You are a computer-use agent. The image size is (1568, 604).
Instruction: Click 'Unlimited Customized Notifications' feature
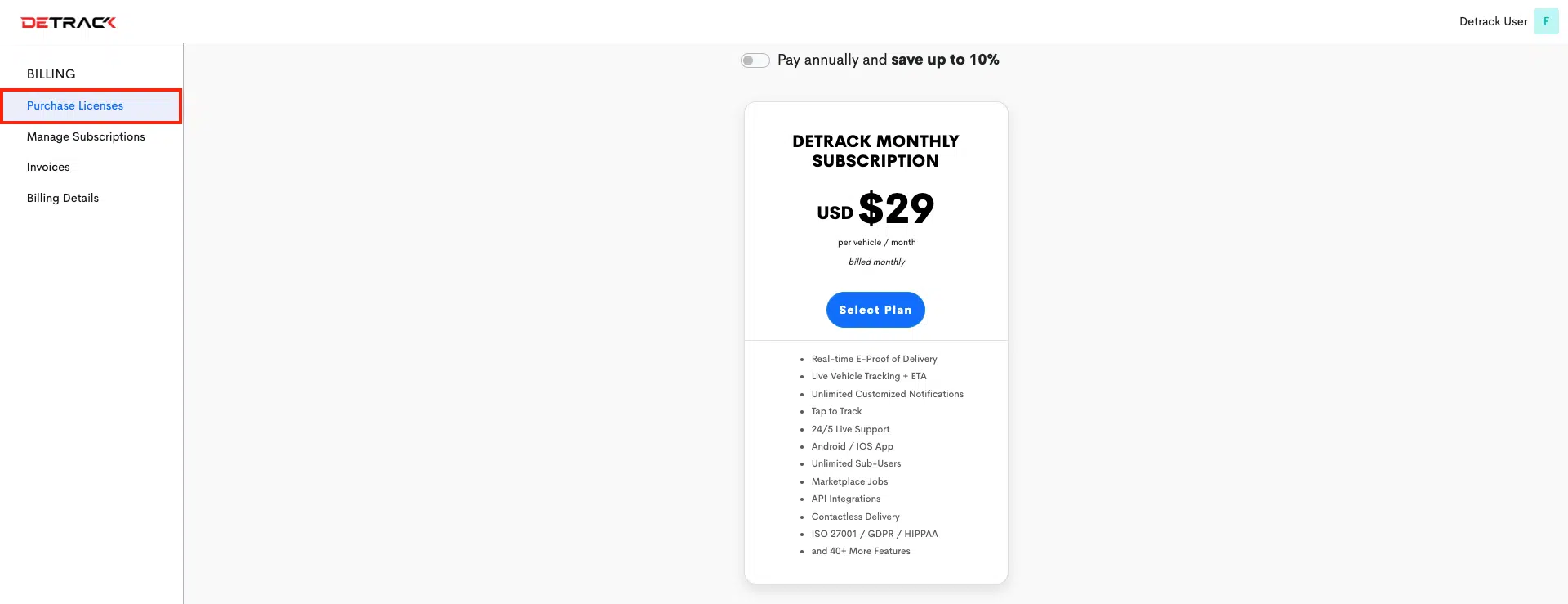pyautogui.click(x=887, y=394)
